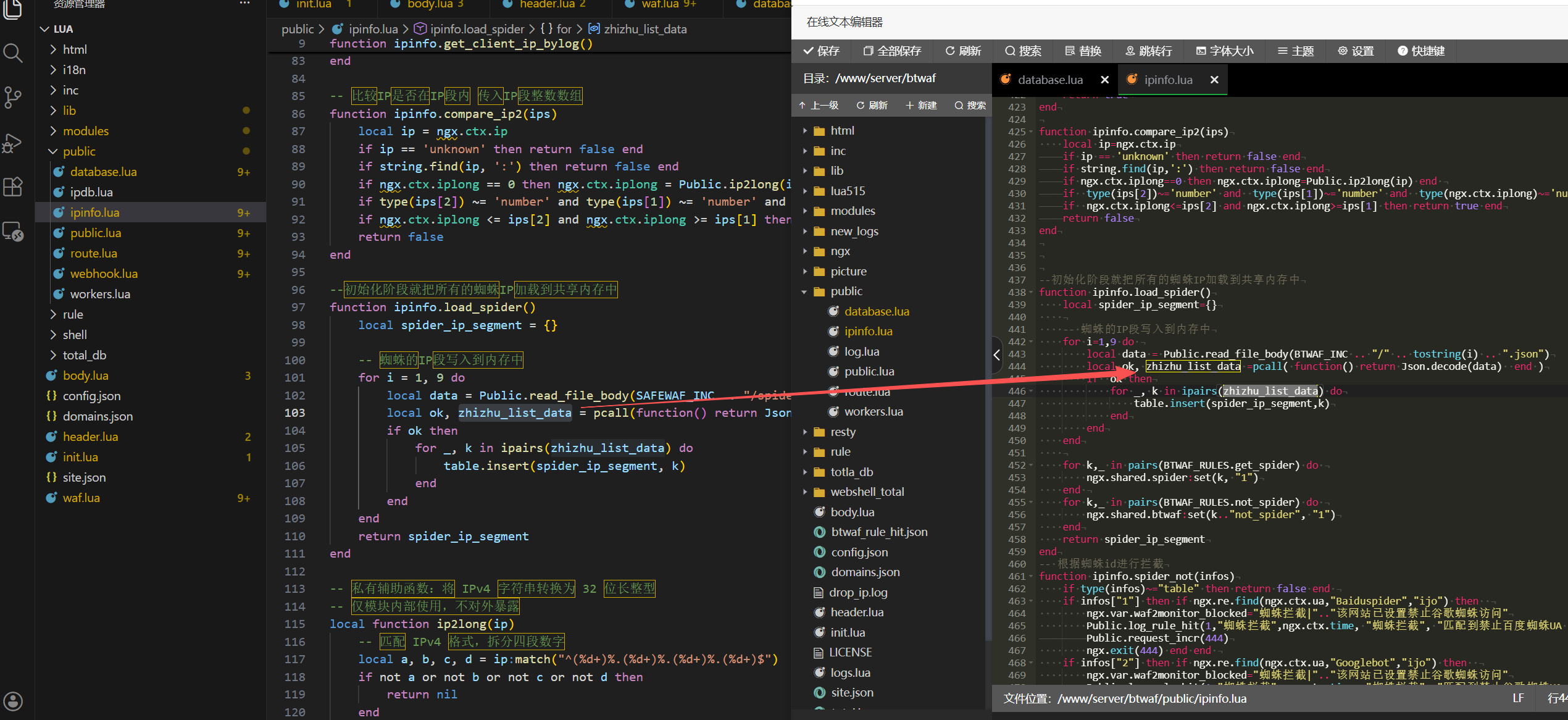Viewport: 1568px width, 720px height.
Task: Close the ipinfo.lua tab
Action: click(x=1214, y=80)
